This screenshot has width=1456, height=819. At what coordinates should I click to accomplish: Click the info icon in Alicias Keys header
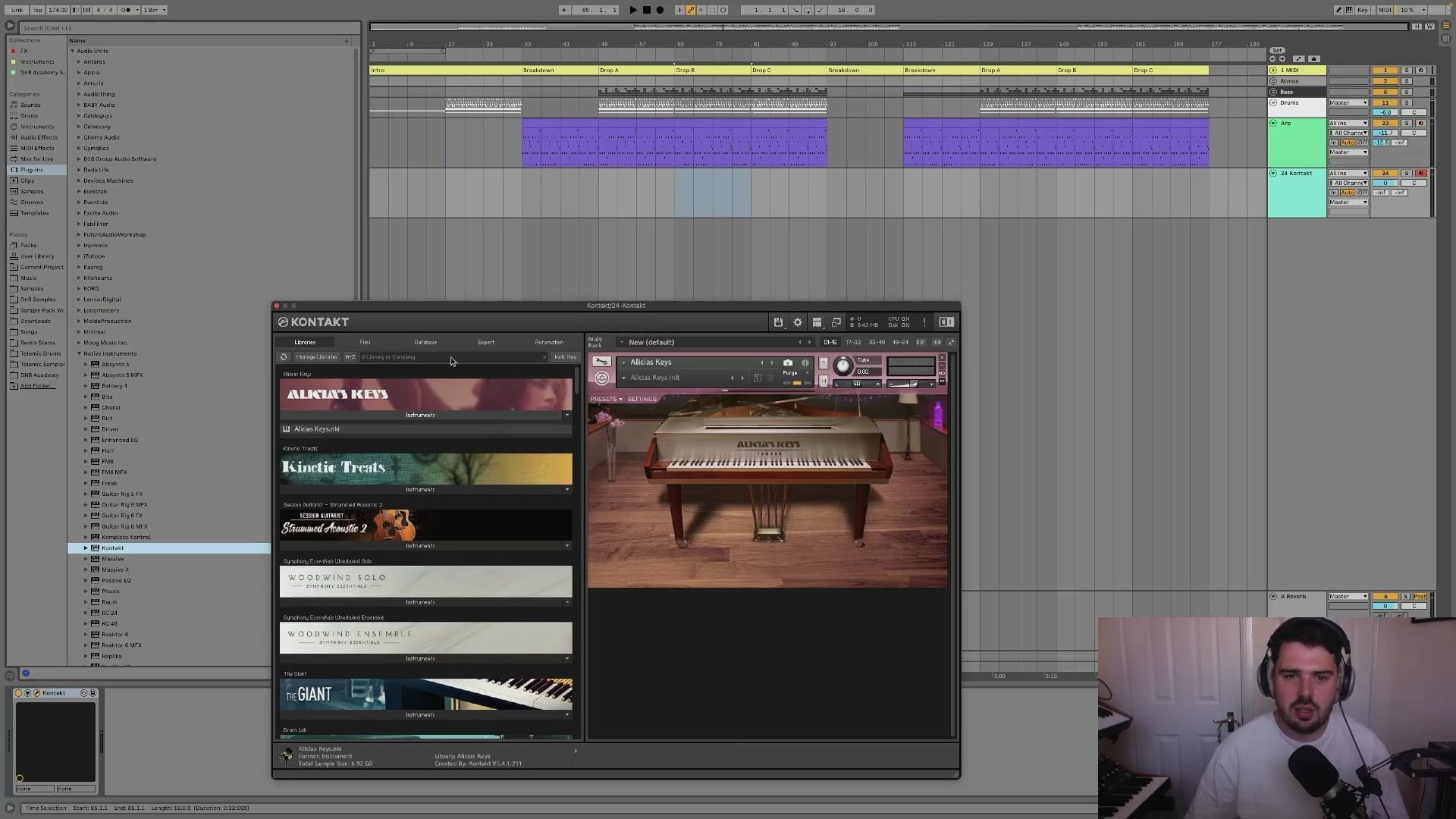pyautogui.click(x=805, y=362)
